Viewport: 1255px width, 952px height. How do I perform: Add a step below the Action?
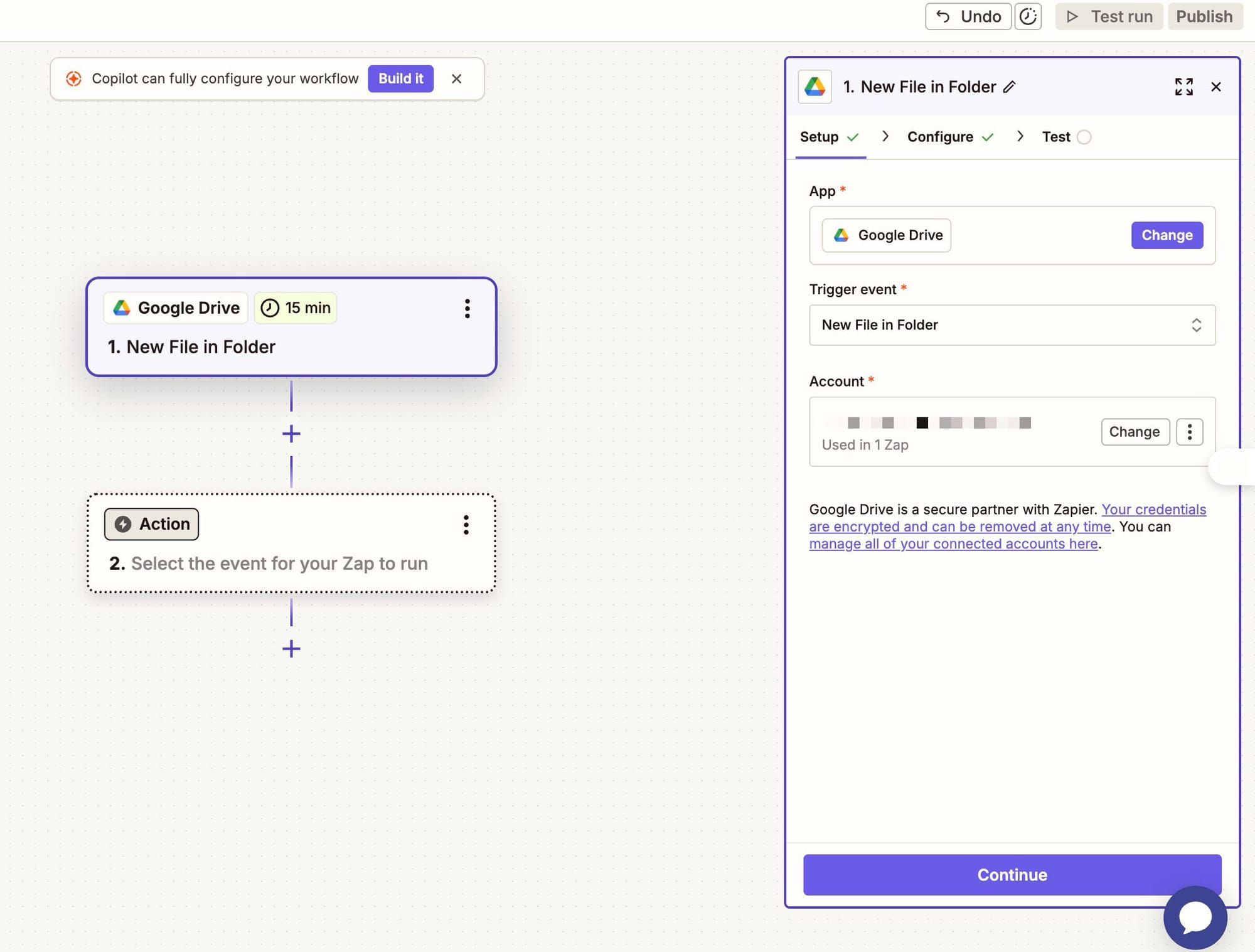click(x=291, y=648)
